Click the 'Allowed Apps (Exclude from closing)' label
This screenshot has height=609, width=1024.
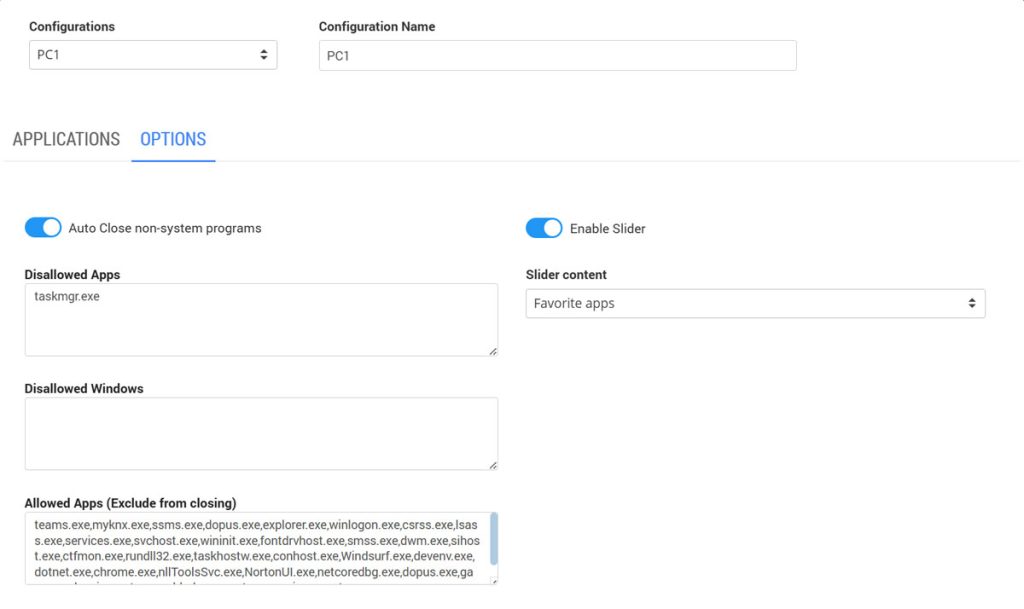[x=130, y=502]
